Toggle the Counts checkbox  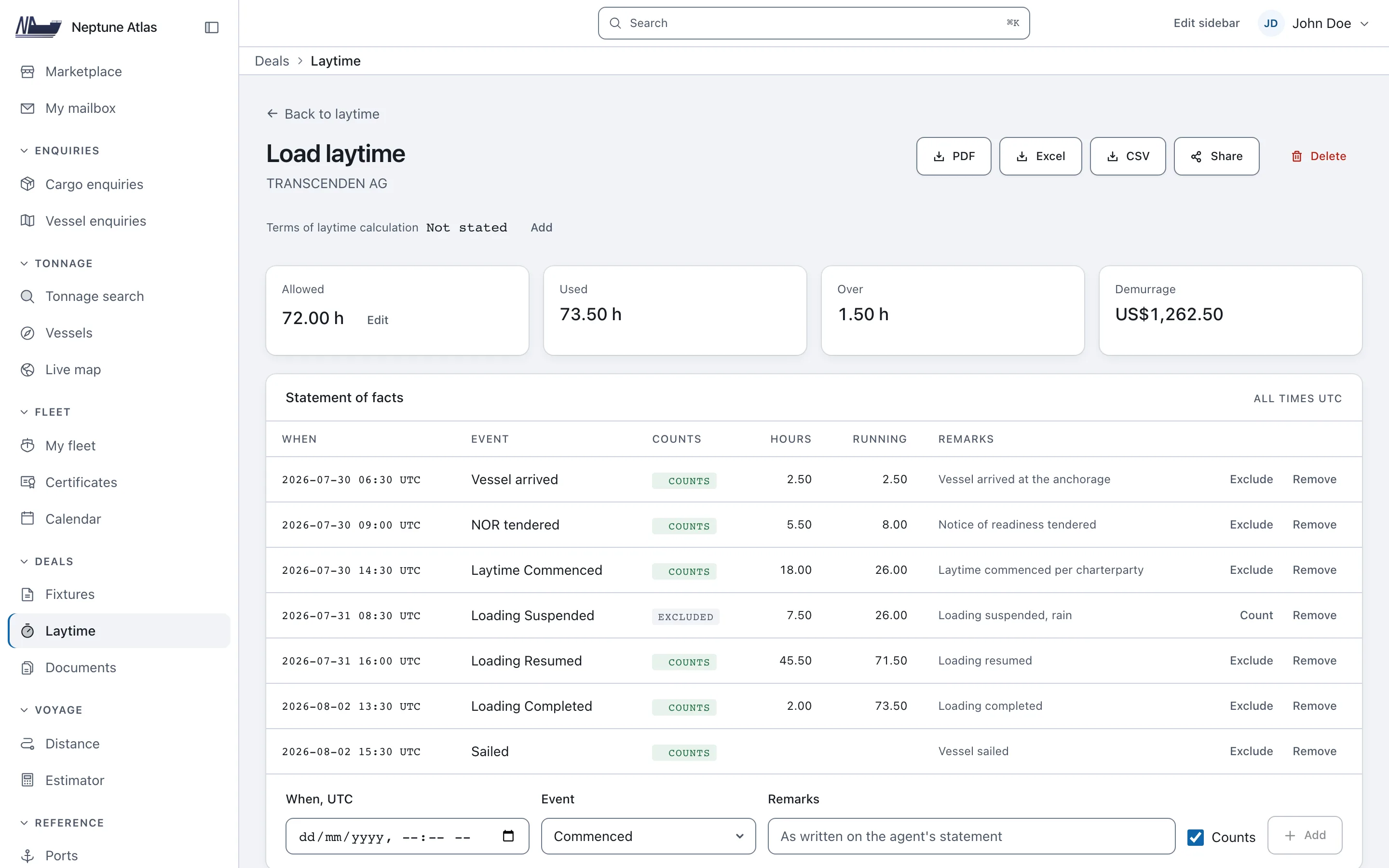coord(1196,838)
